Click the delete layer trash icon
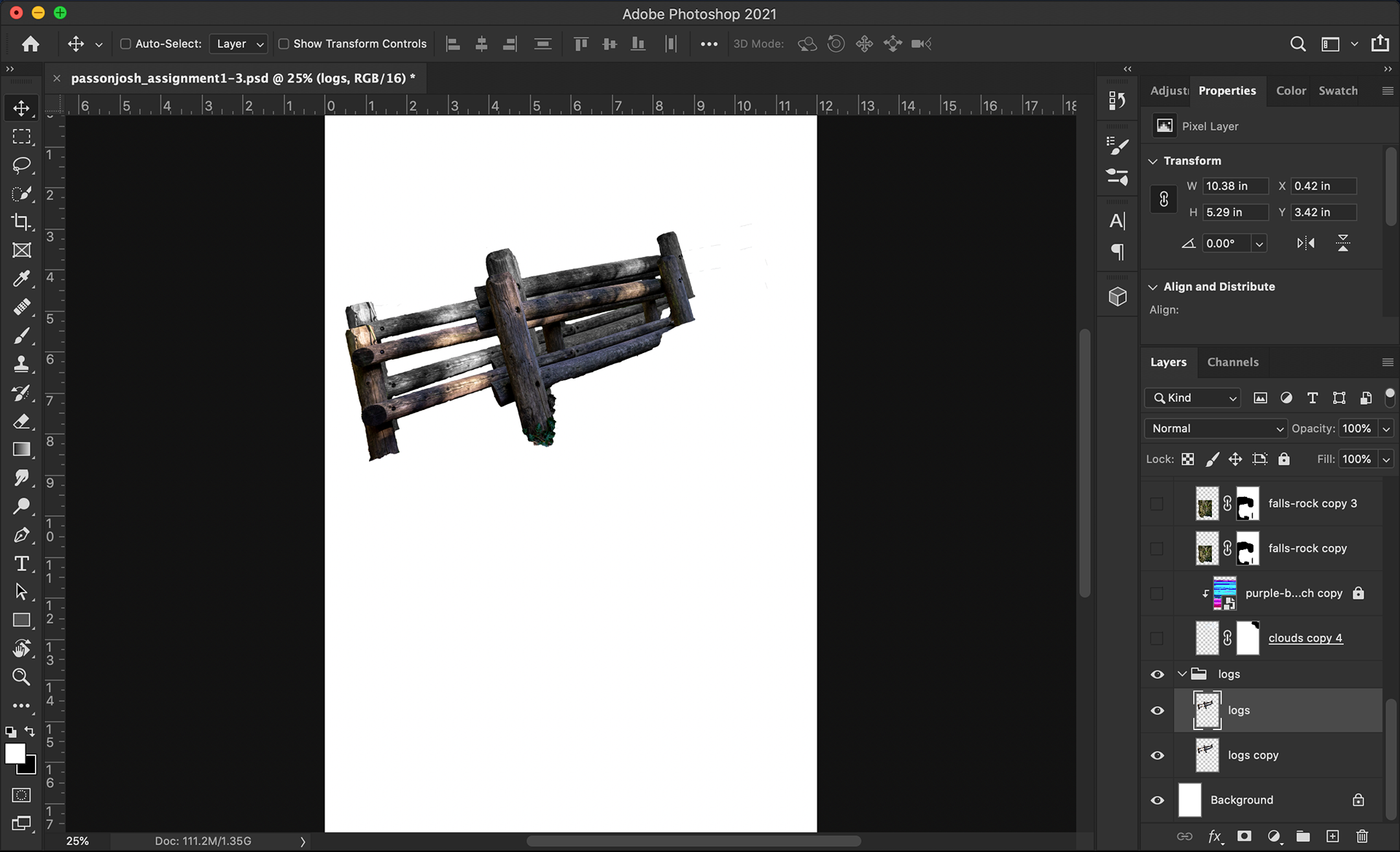 pos(1362,836)
